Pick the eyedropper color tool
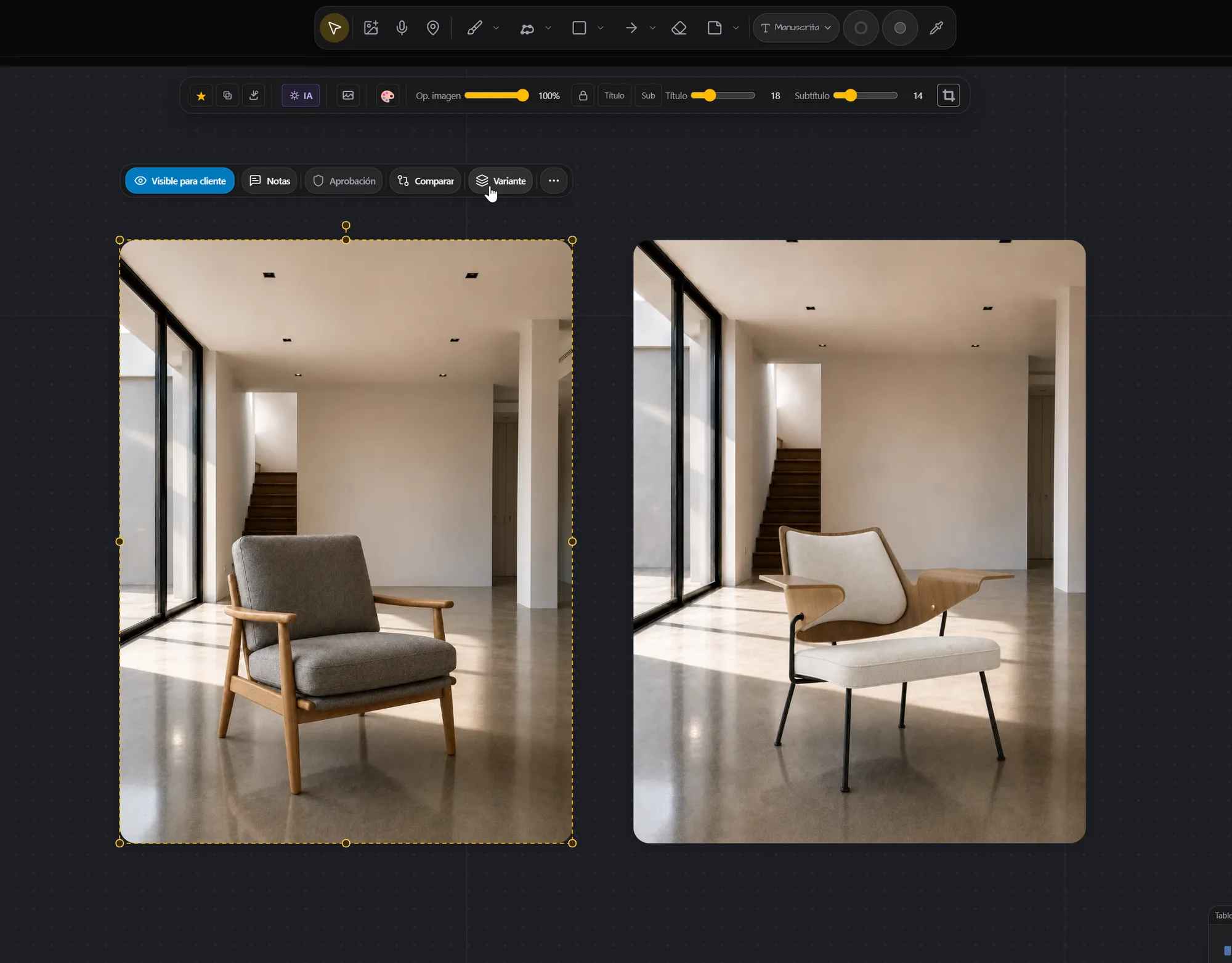1232x963 pixels. 936,28
